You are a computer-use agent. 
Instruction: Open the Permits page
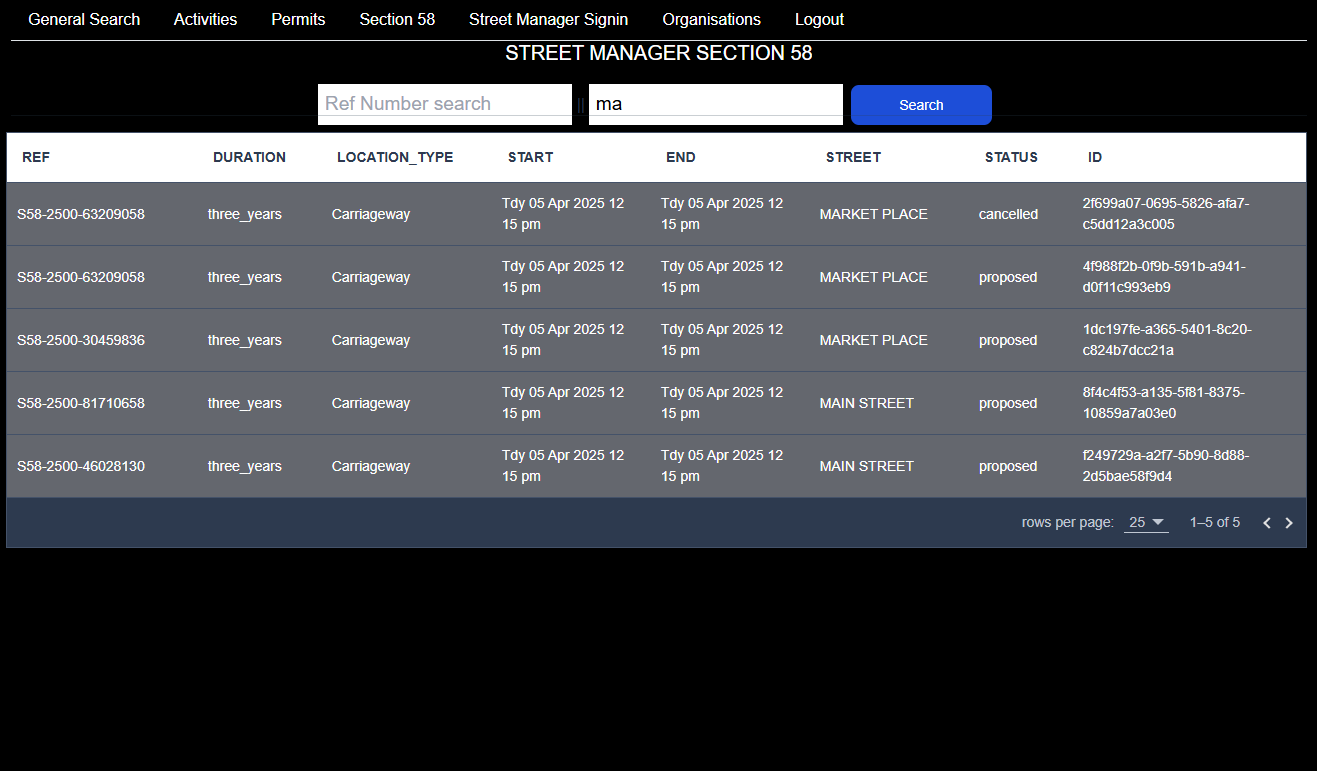298,20
